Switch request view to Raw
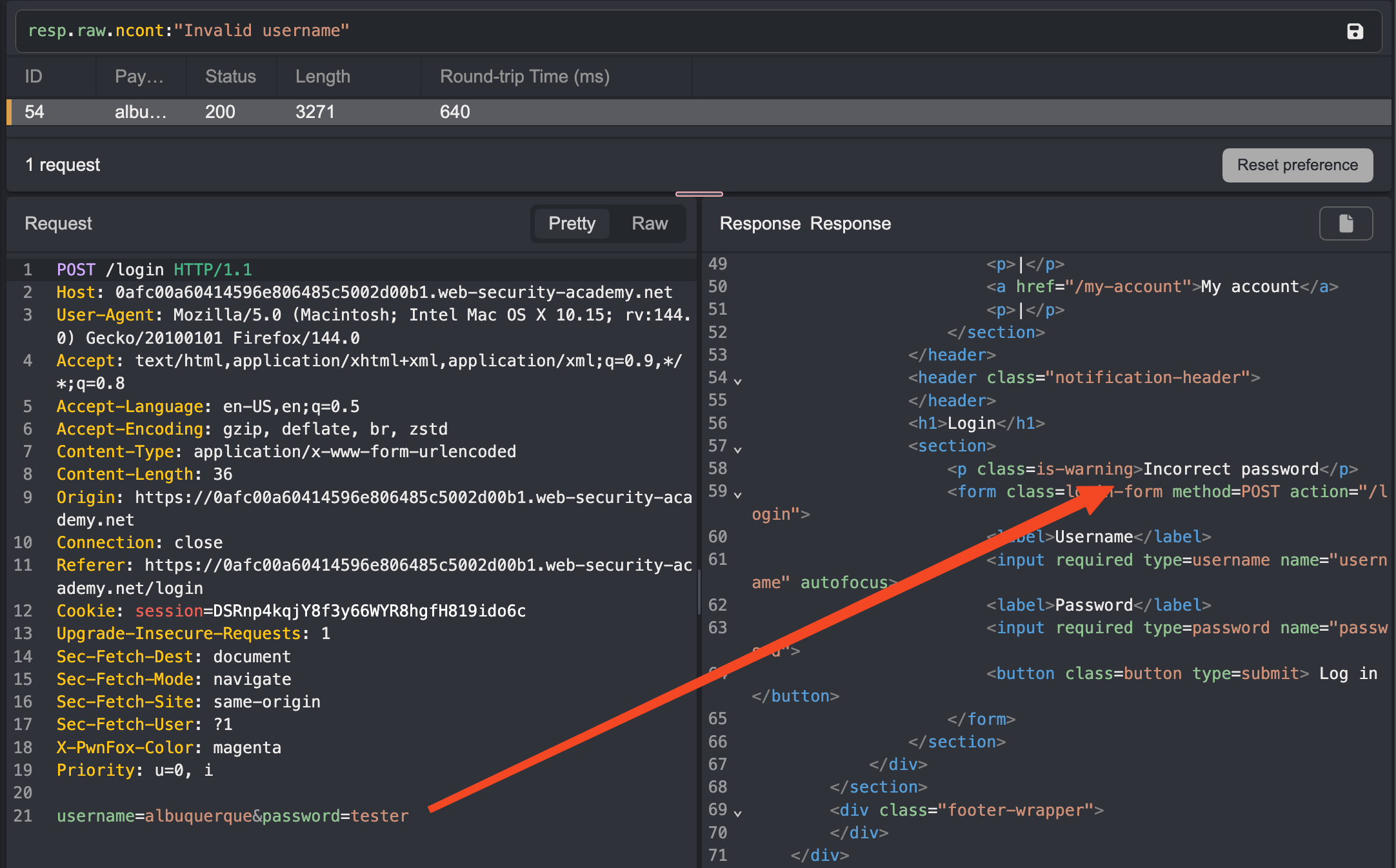Screen dimensions: 1396x868 point(649,223)
